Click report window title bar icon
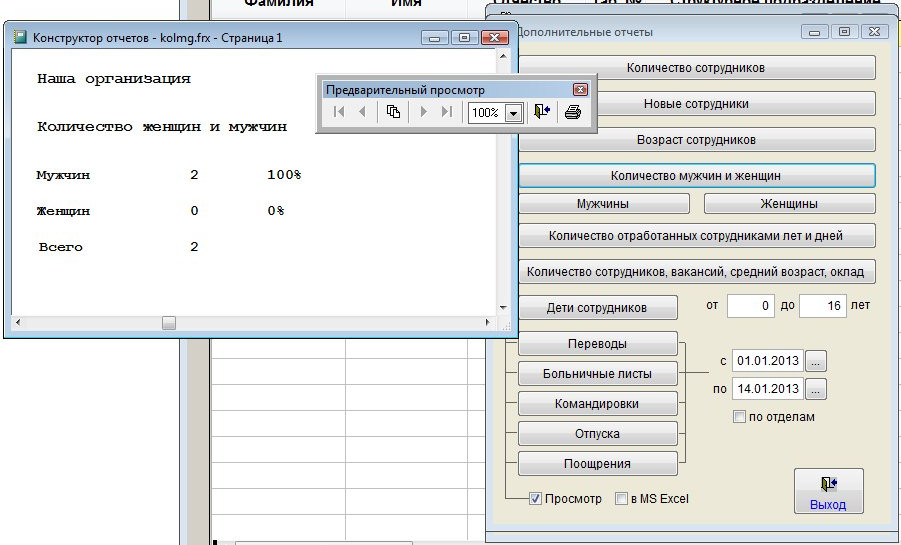Viewport: 901px width, 545px height. coord(21,38)
